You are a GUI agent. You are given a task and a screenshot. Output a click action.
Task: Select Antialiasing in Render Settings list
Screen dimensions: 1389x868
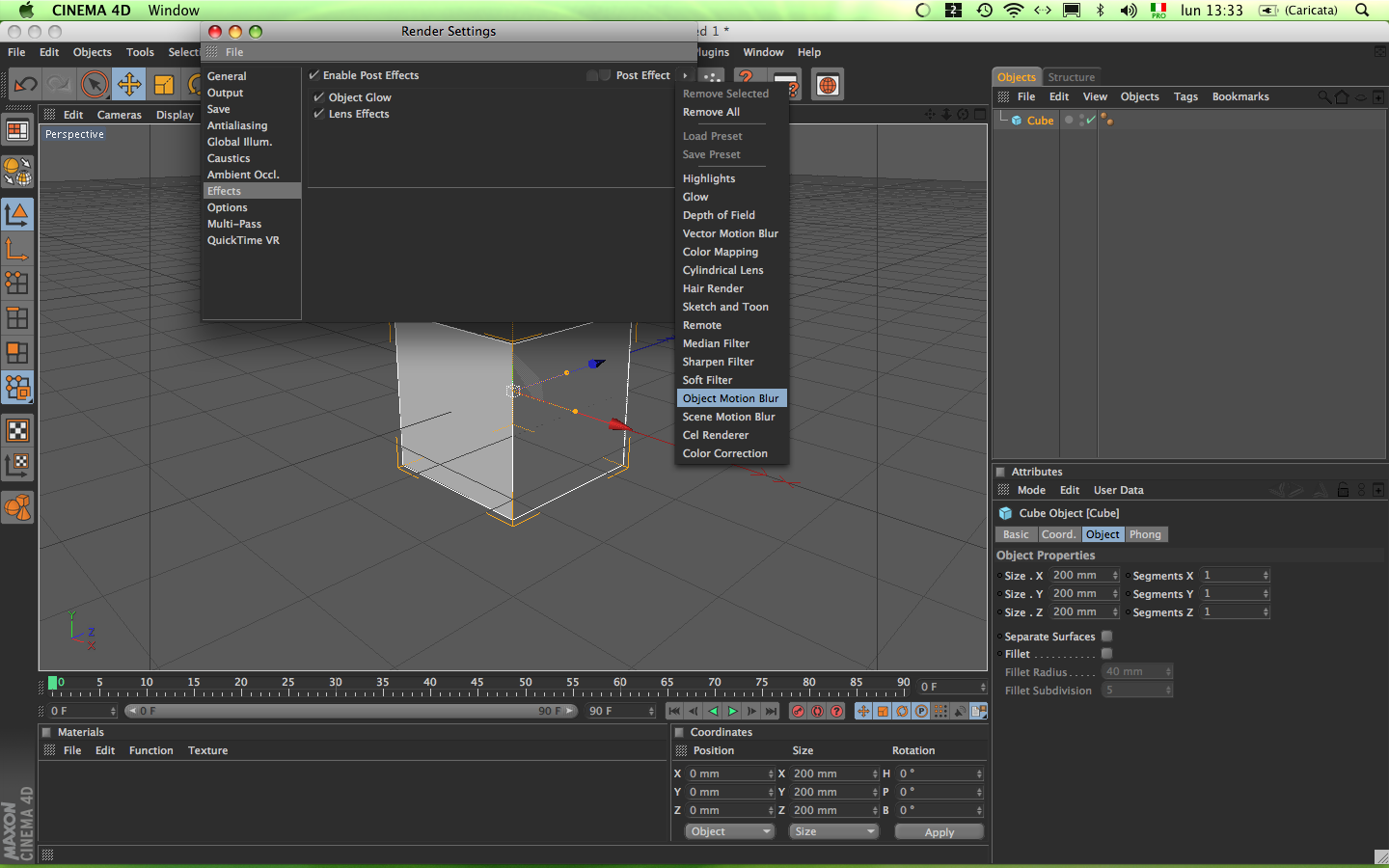[x=237, y=125]
